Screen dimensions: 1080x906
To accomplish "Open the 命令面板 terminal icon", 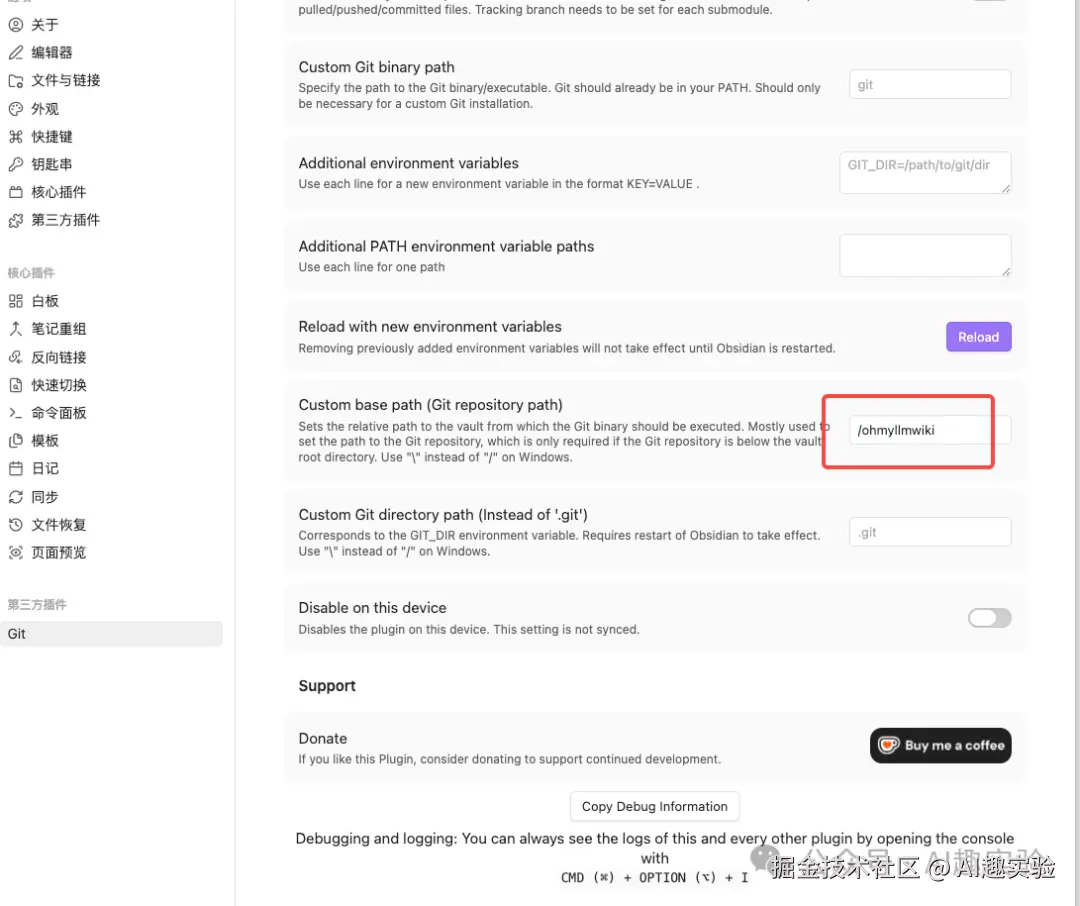I will 16,413.
